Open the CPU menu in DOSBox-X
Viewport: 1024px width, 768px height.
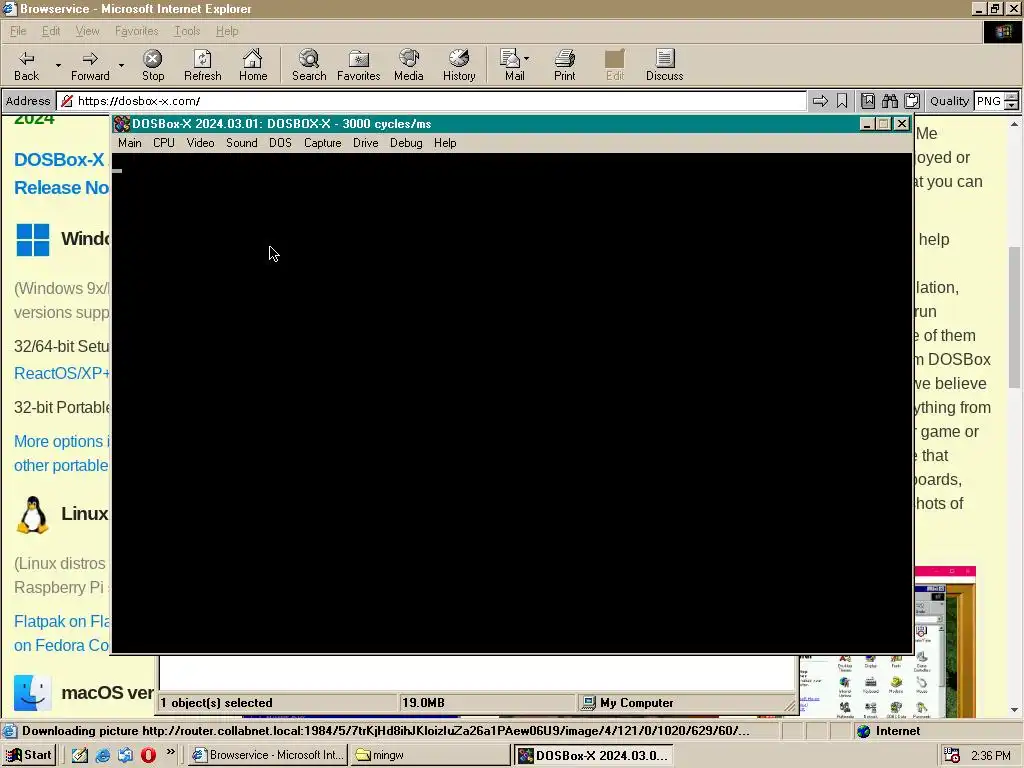click(164, 143)
